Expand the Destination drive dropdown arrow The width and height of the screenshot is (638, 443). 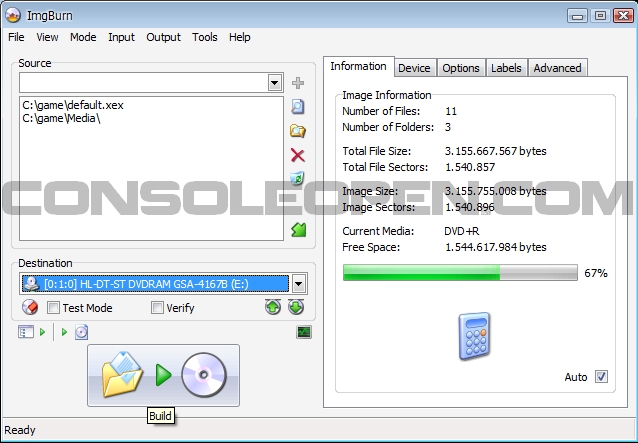[x=299, y=284]
